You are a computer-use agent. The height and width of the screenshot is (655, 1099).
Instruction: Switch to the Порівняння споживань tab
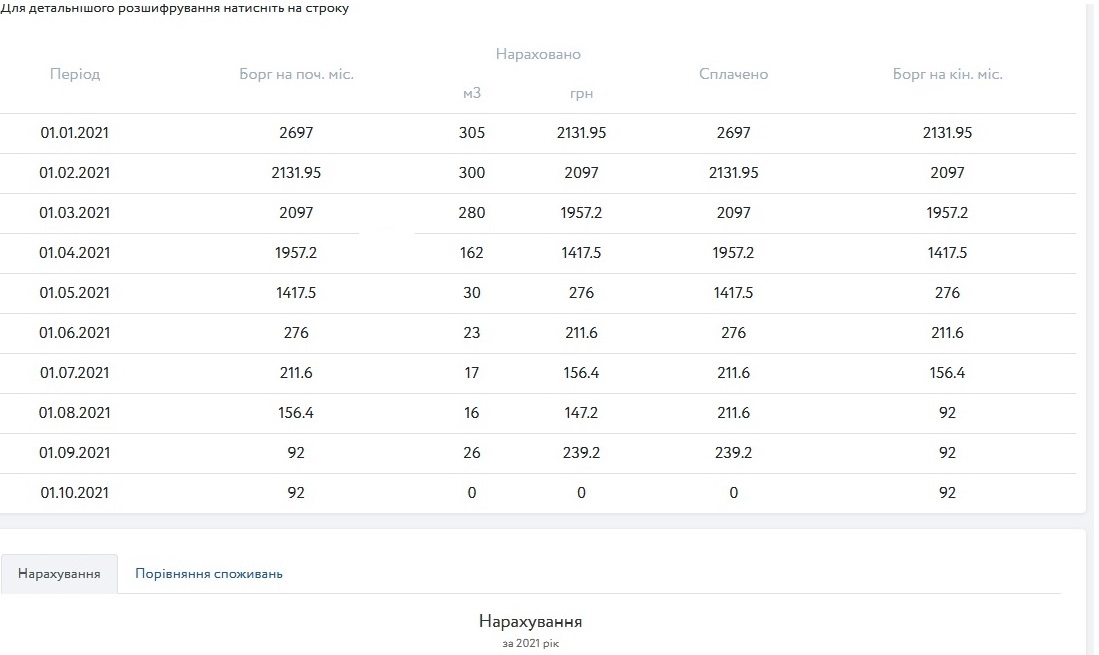[209, 574]
